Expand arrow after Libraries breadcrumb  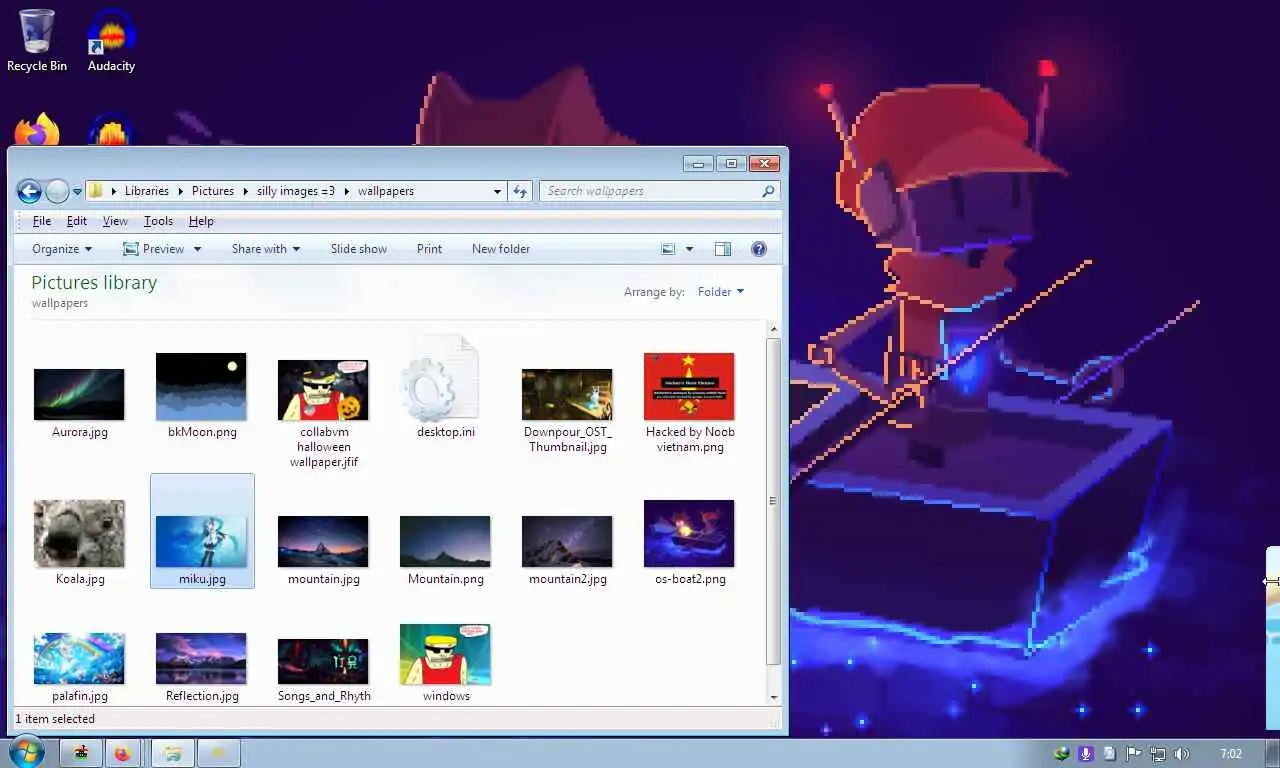(180, 191)
